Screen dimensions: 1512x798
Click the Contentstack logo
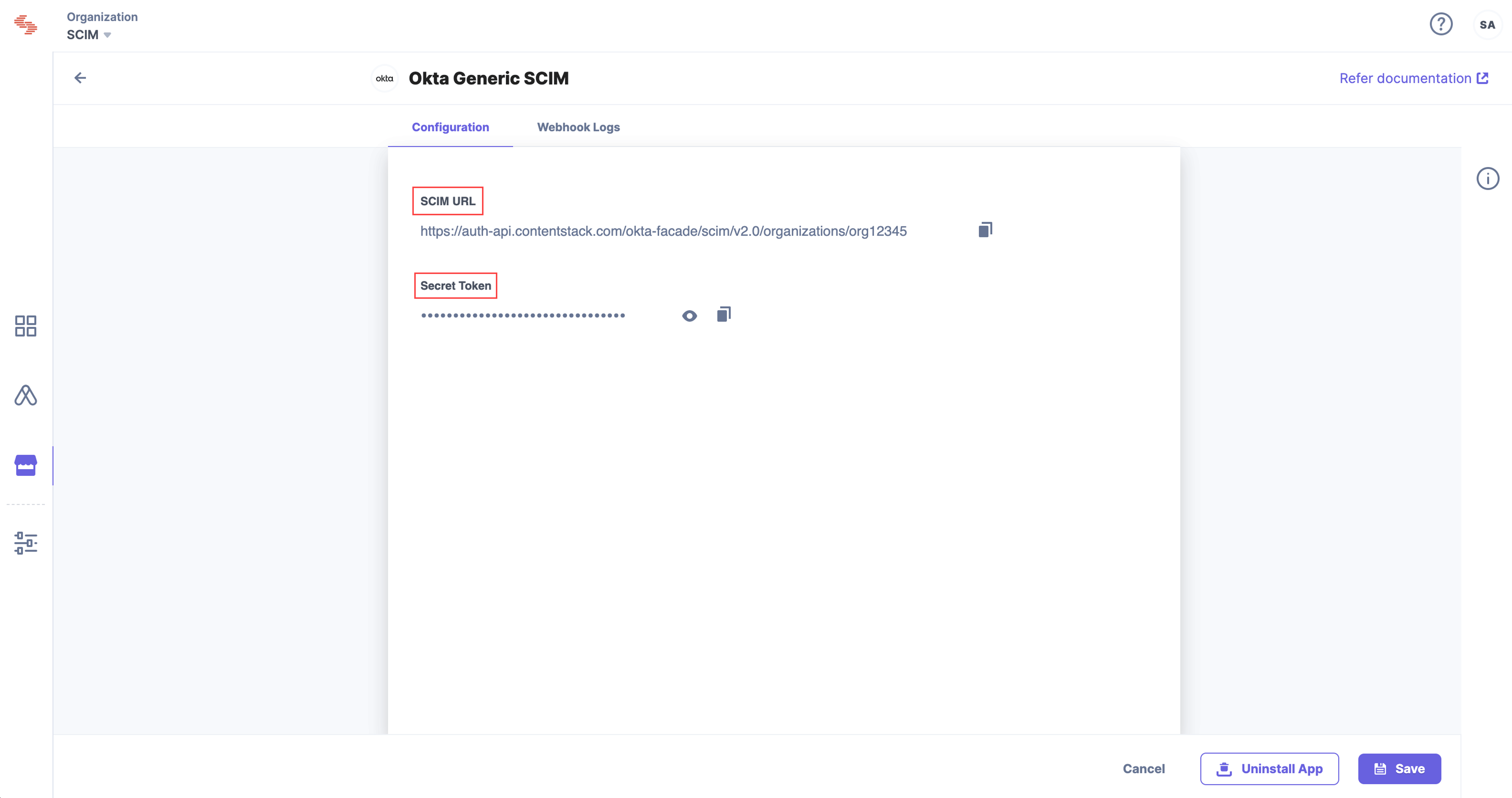click(x=26, y=25)
